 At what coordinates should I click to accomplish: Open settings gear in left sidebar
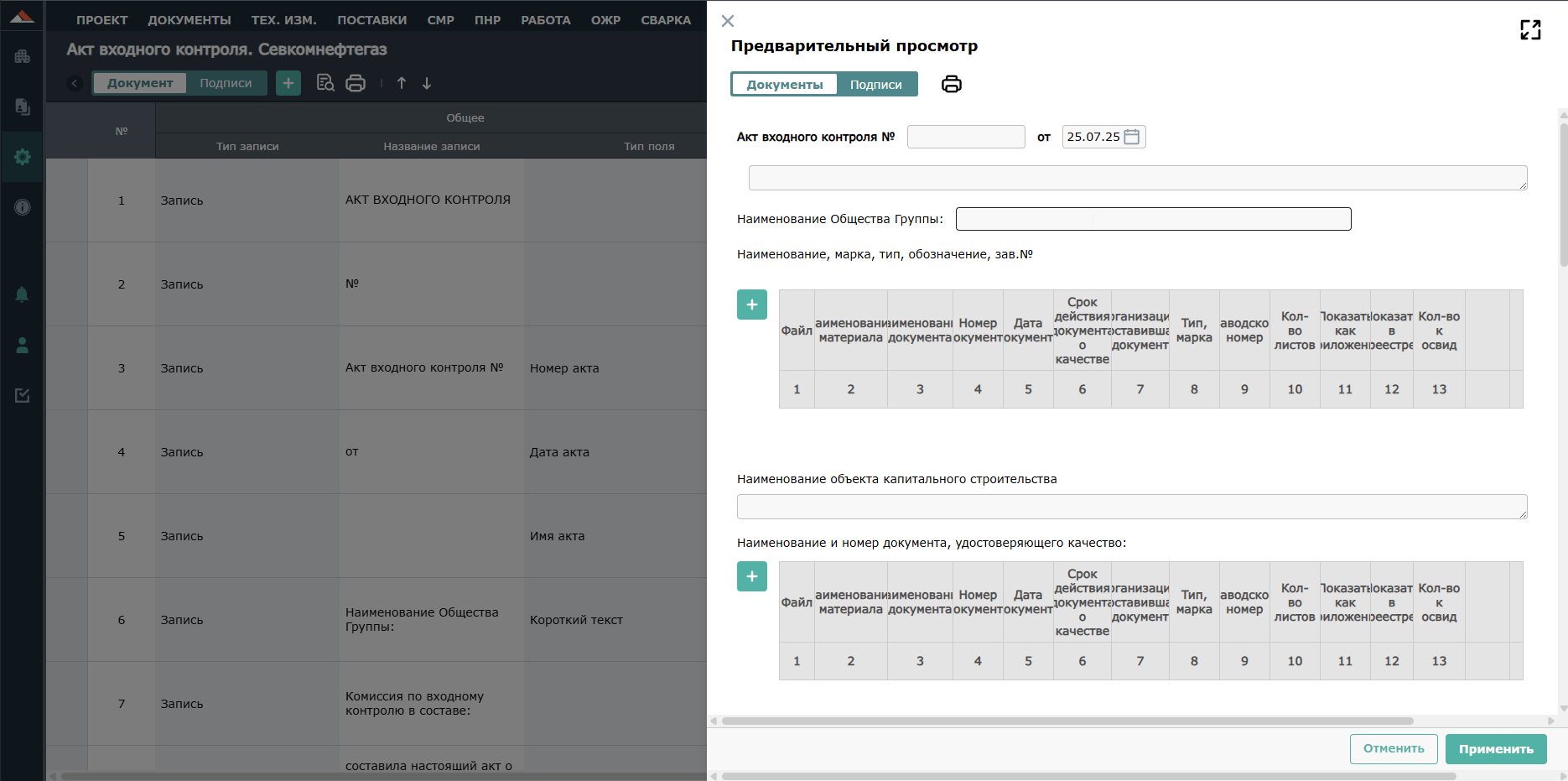click(22, 157)
